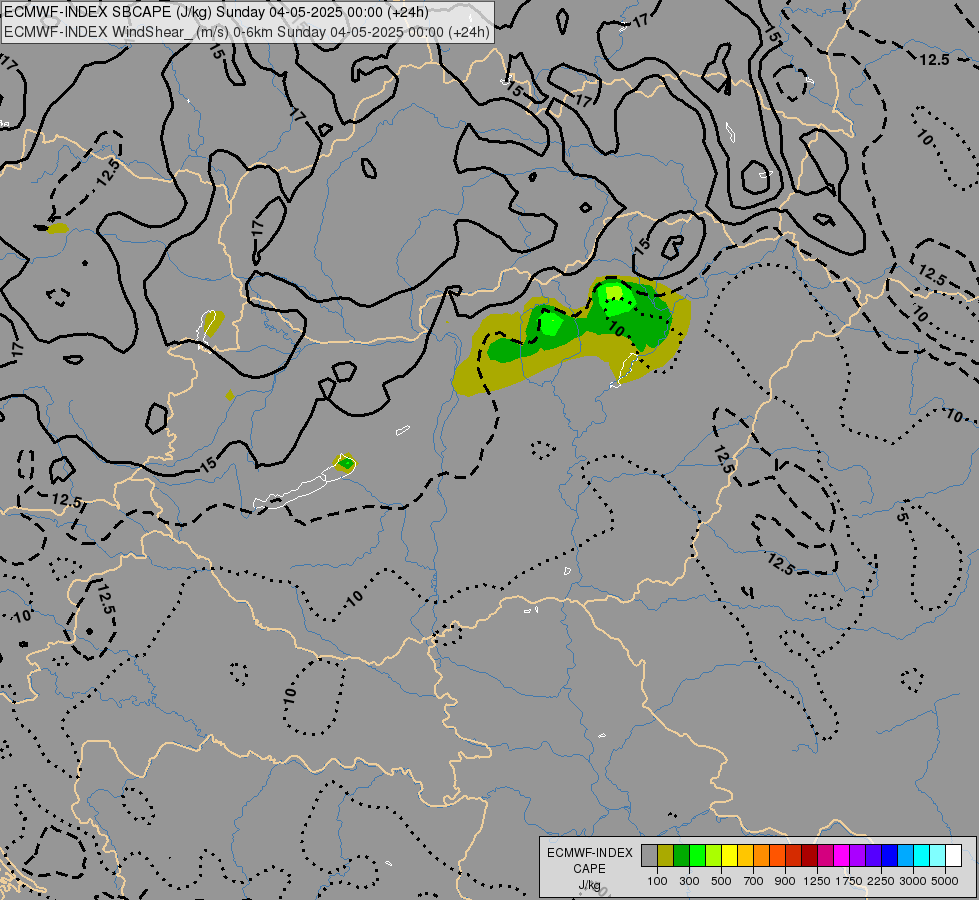Pick the yellow-green legend swatch
The image size is (979, 900).
pyautogui.click(x=713, y=856)
